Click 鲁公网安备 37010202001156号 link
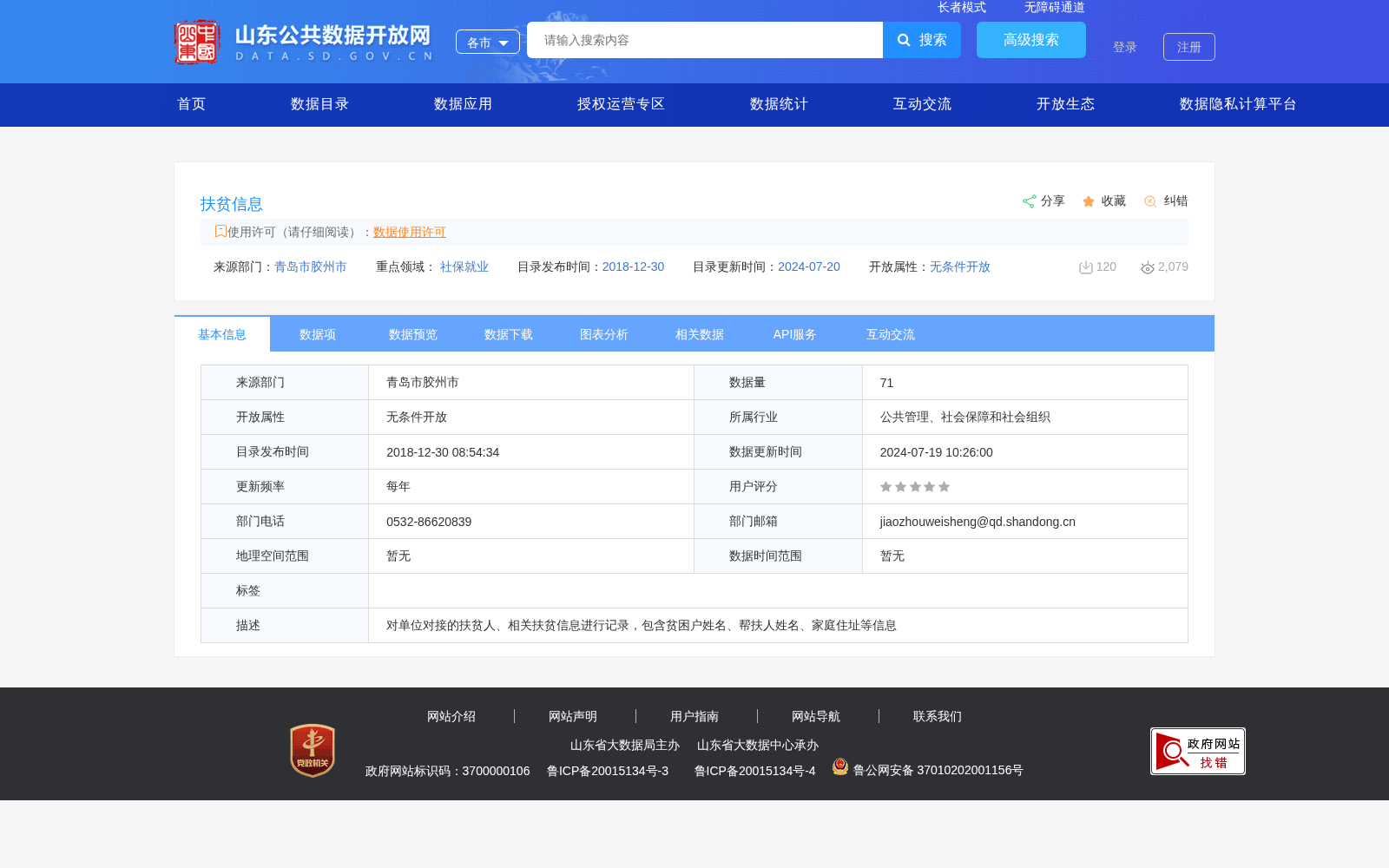The height and width of the screenshot is (868, 1389). (x=938, y=770)
